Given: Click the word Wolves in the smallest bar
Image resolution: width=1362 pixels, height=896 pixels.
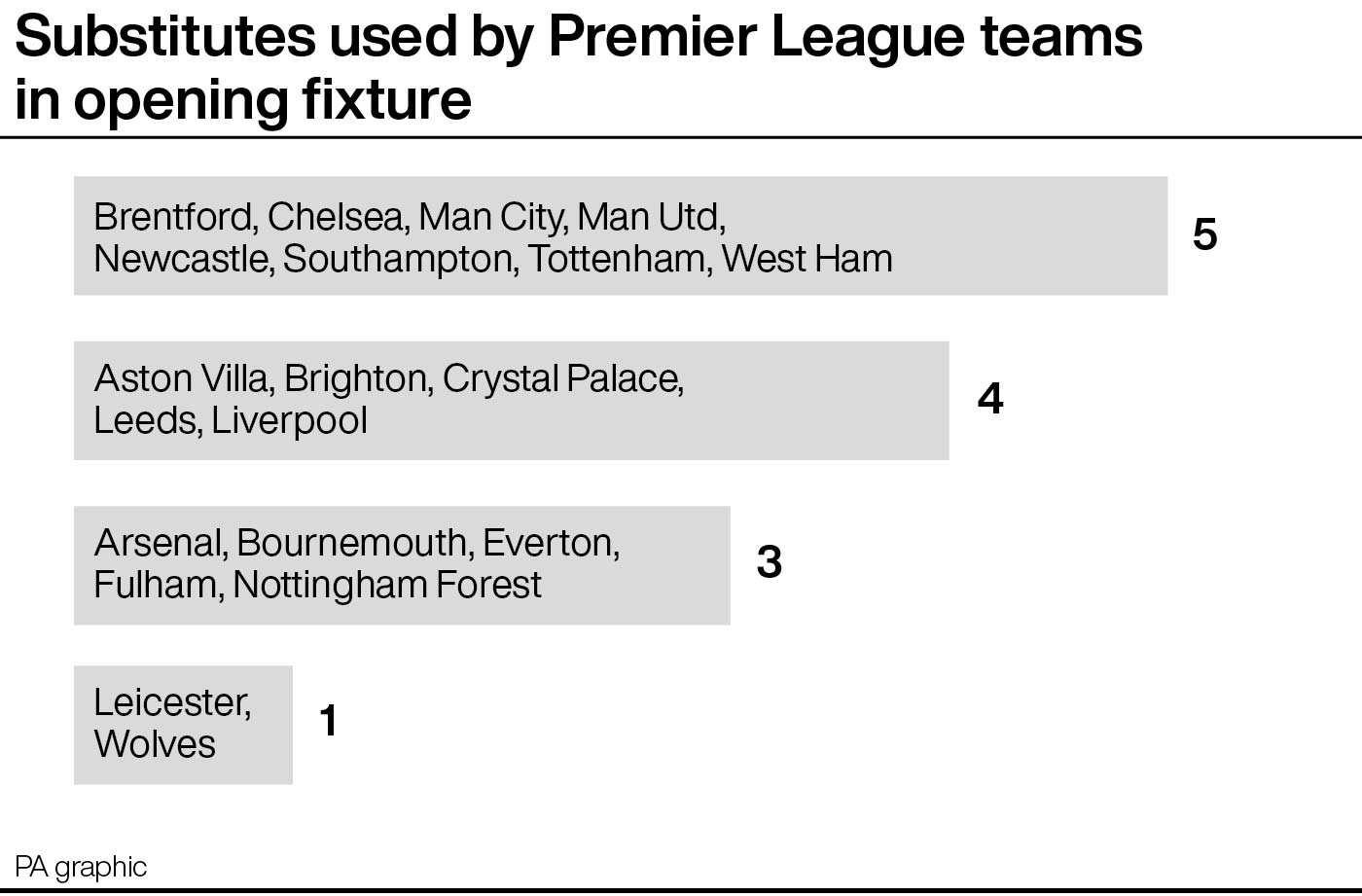Looking at the screenshot, I should point(155,744).
